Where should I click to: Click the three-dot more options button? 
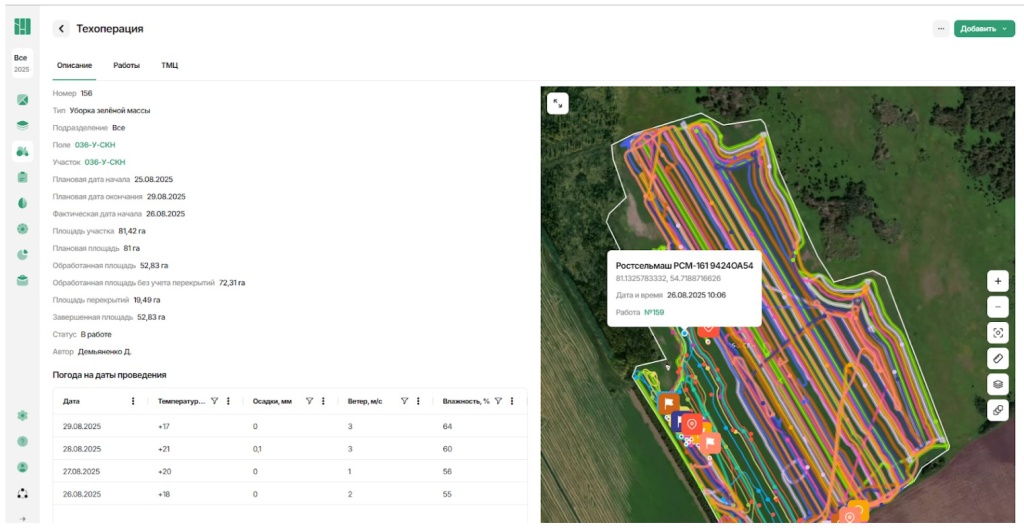coord(940,29)
